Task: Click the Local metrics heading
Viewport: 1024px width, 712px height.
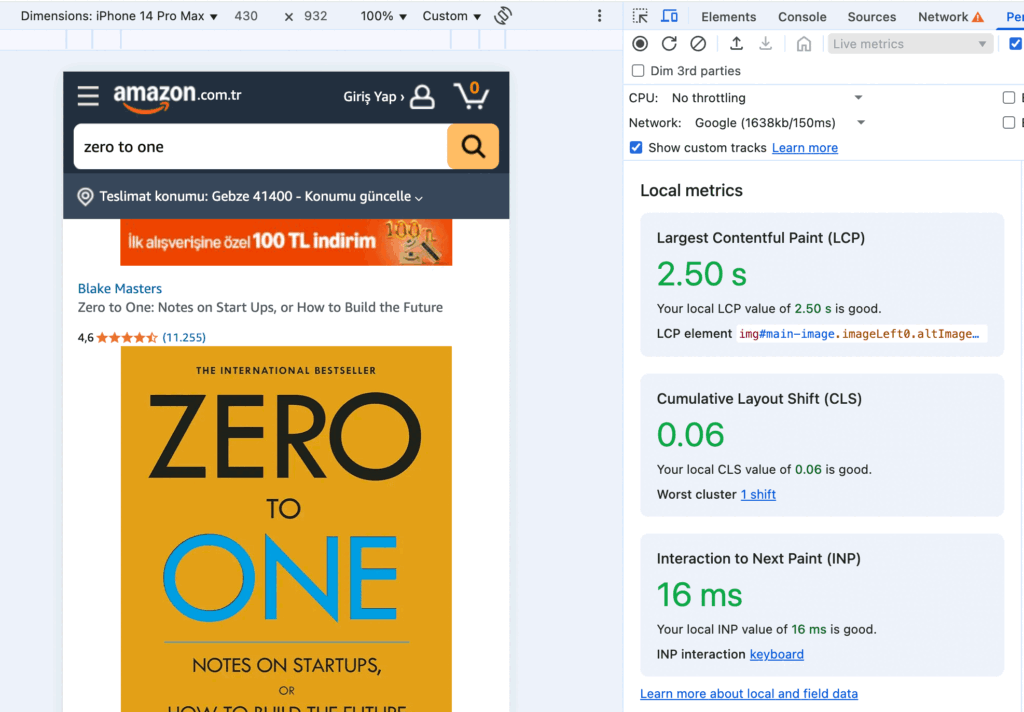Action: (692, 191)
